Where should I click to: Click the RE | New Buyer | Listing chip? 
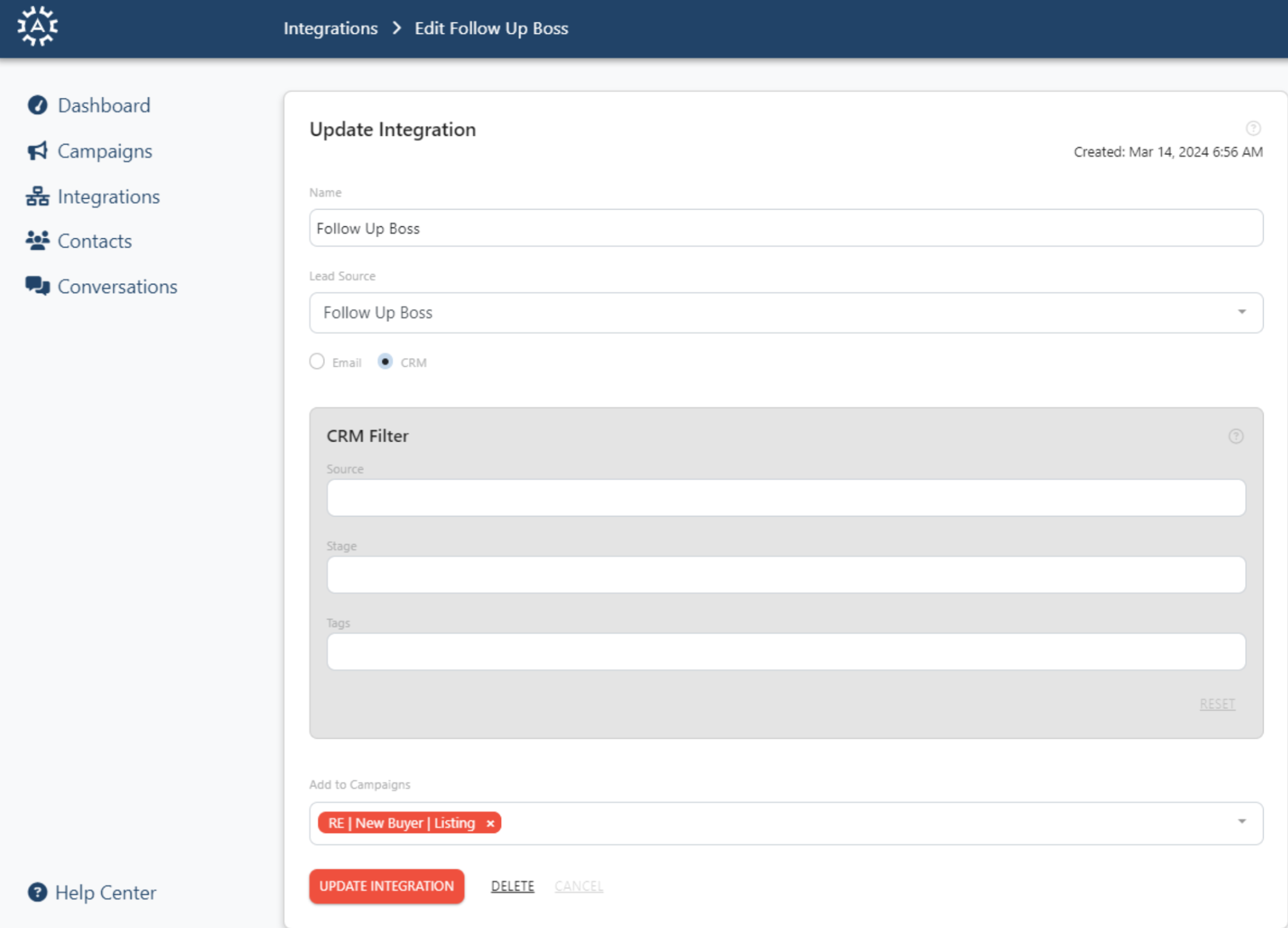click(x=409, y=824)
